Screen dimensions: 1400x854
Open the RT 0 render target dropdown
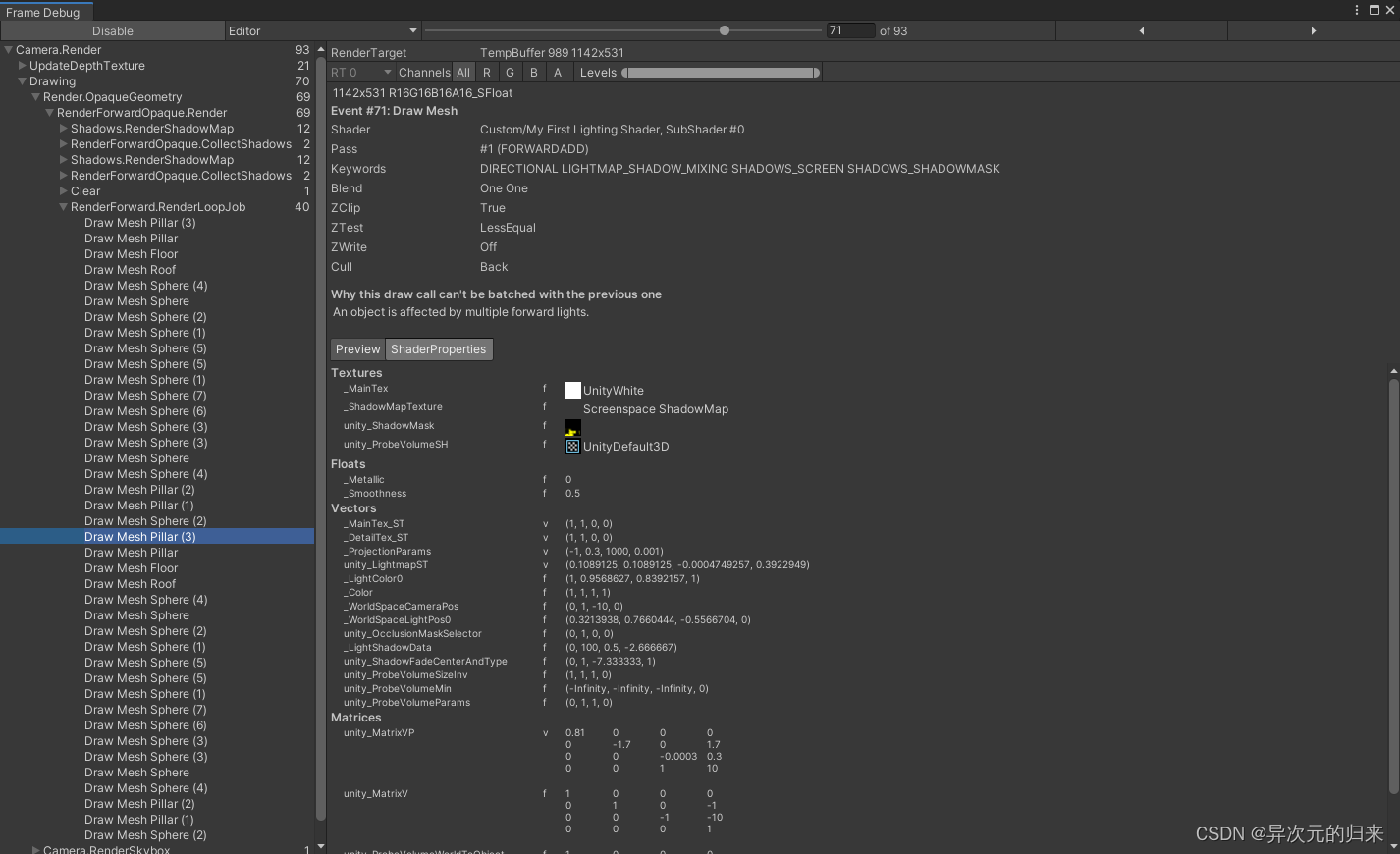point(360,73)
